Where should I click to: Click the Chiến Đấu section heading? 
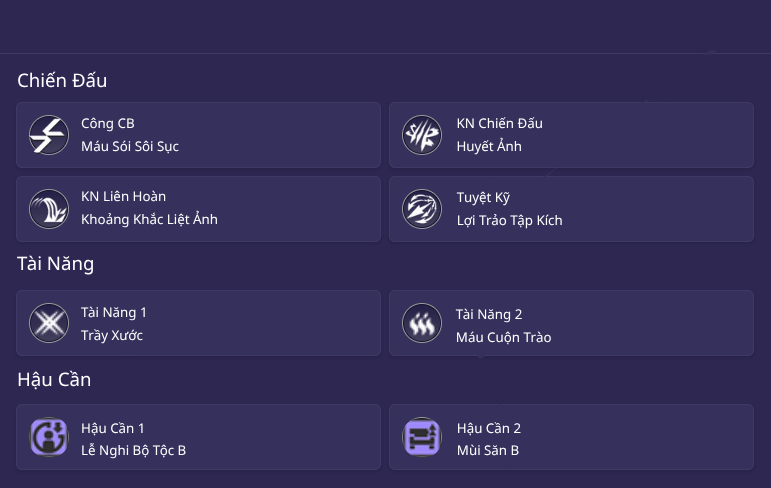click(x=62, y=81)
